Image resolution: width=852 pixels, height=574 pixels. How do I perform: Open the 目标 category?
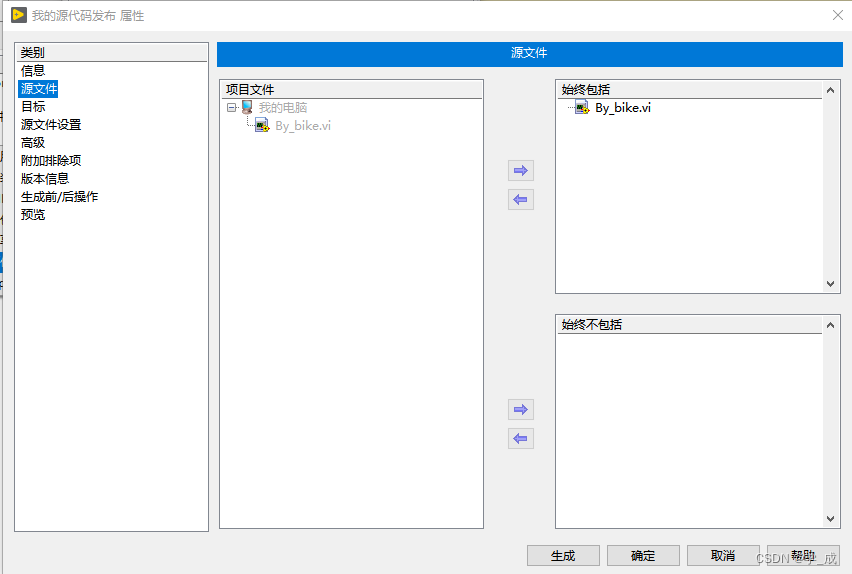pyautogui.click(x=33, y=107)
